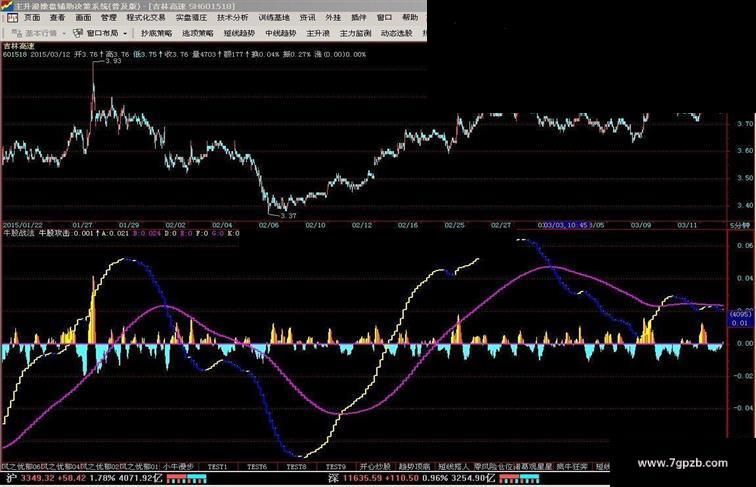The height and width of the screenshot is (487, 756).
Task: Click the 吉林高速 stock name label
Action: 19,47
